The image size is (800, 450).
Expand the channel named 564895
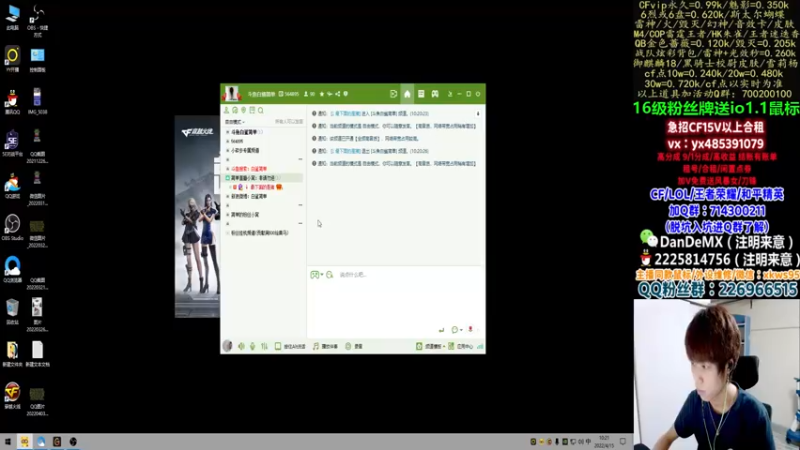pos(228,141)
